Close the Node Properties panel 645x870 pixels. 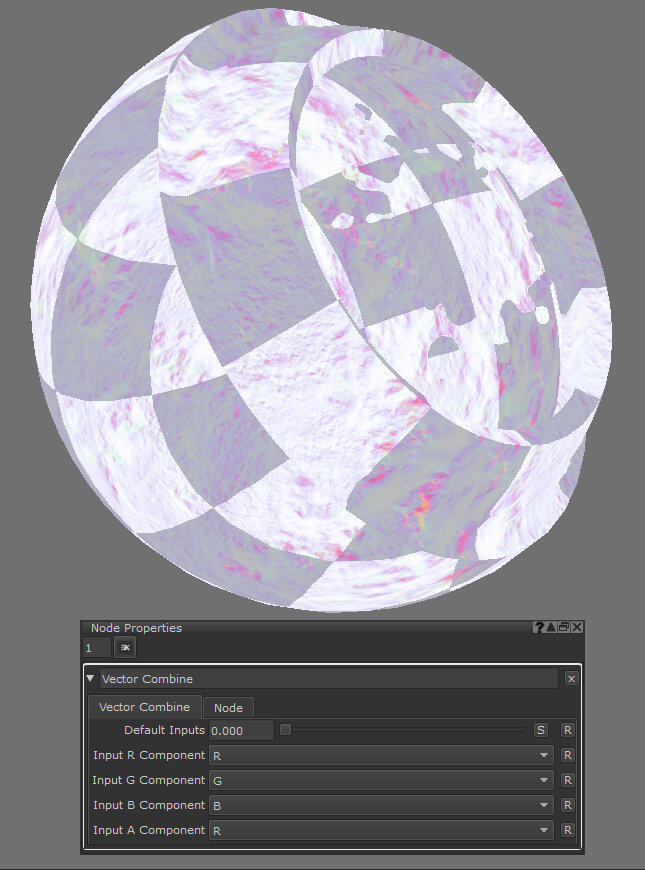coord(577,628)
